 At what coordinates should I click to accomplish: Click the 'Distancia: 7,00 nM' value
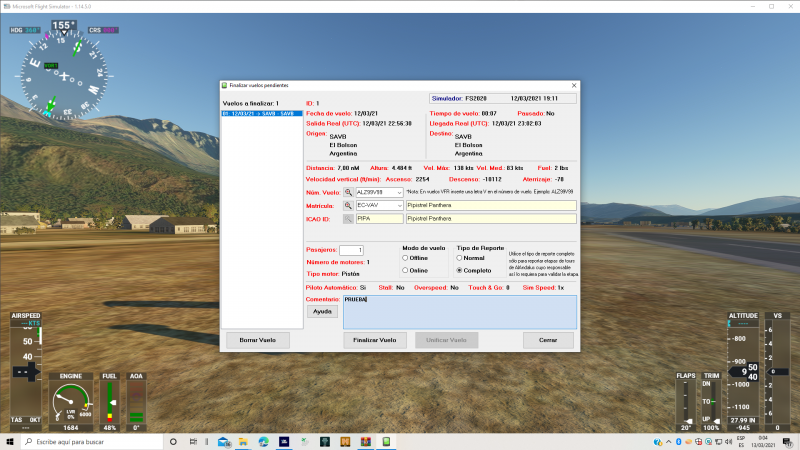333,168
